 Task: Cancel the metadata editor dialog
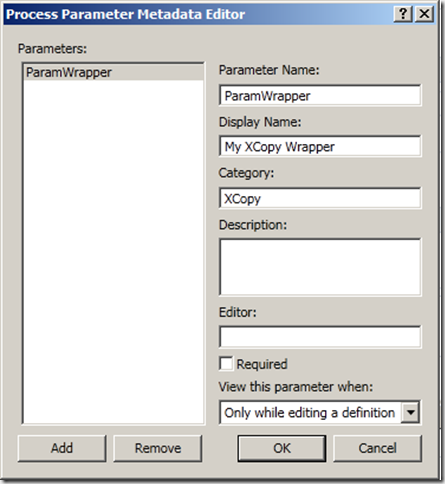pos(377,448)
